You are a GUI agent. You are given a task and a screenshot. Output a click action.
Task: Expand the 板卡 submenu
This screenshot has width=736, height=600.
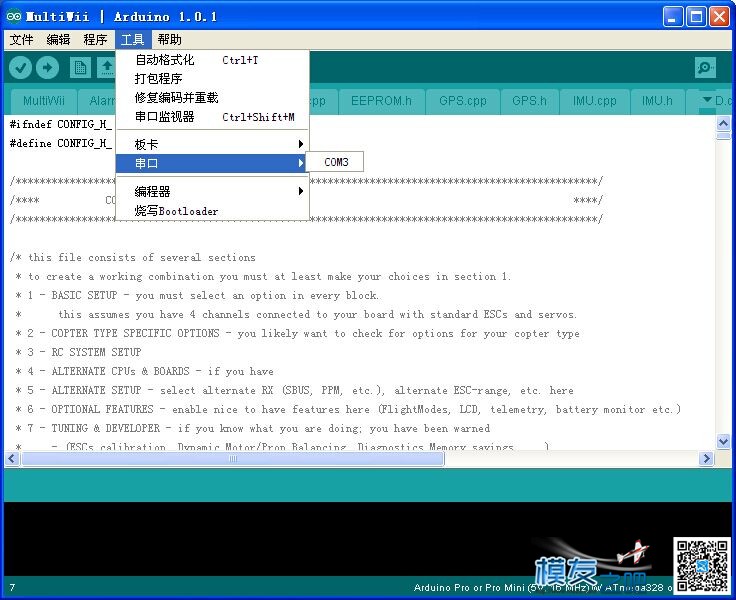click(x=213, y=144)
